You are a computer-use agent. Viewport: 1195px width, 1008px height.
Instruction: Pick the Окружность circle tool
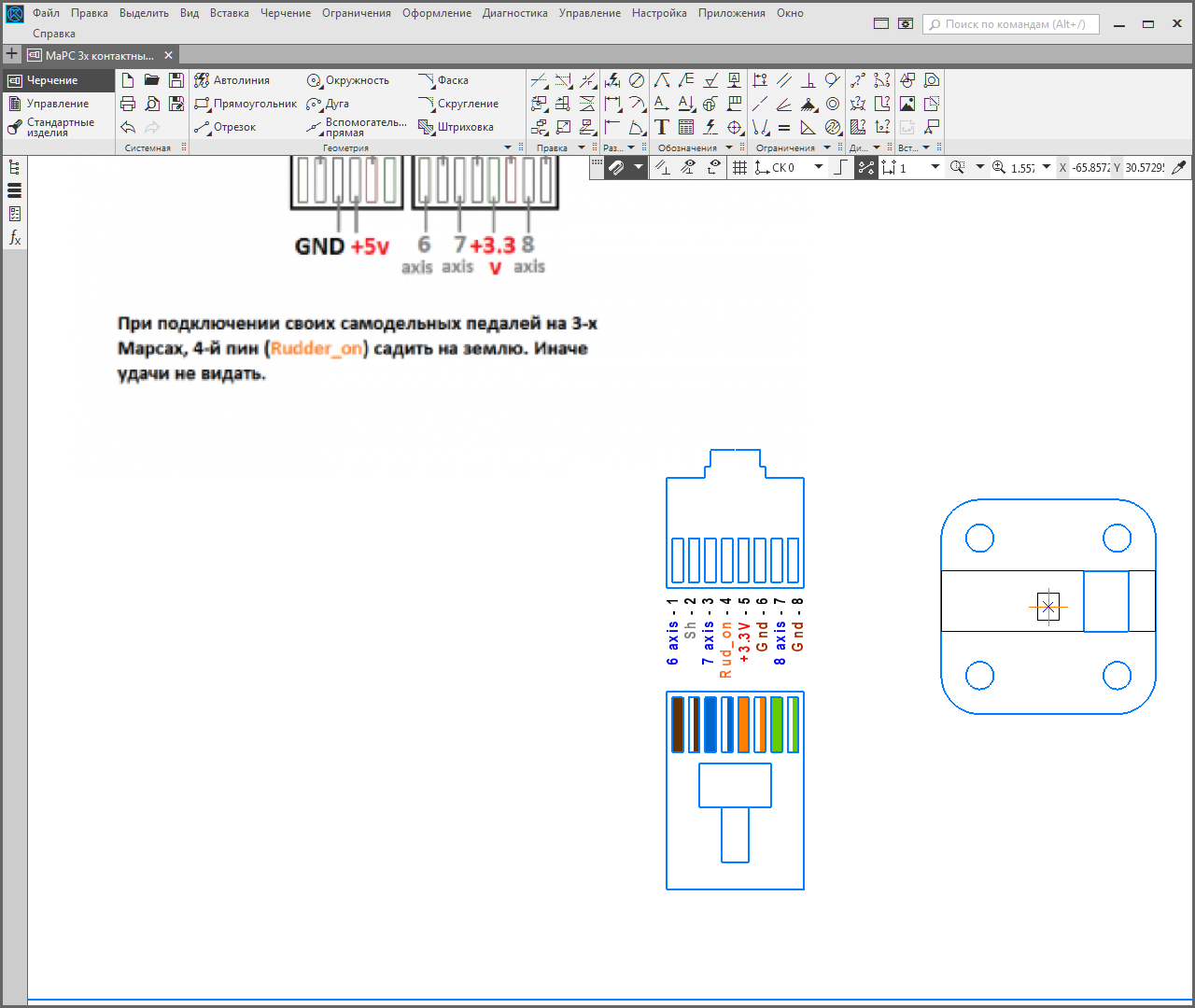point(347,80)
